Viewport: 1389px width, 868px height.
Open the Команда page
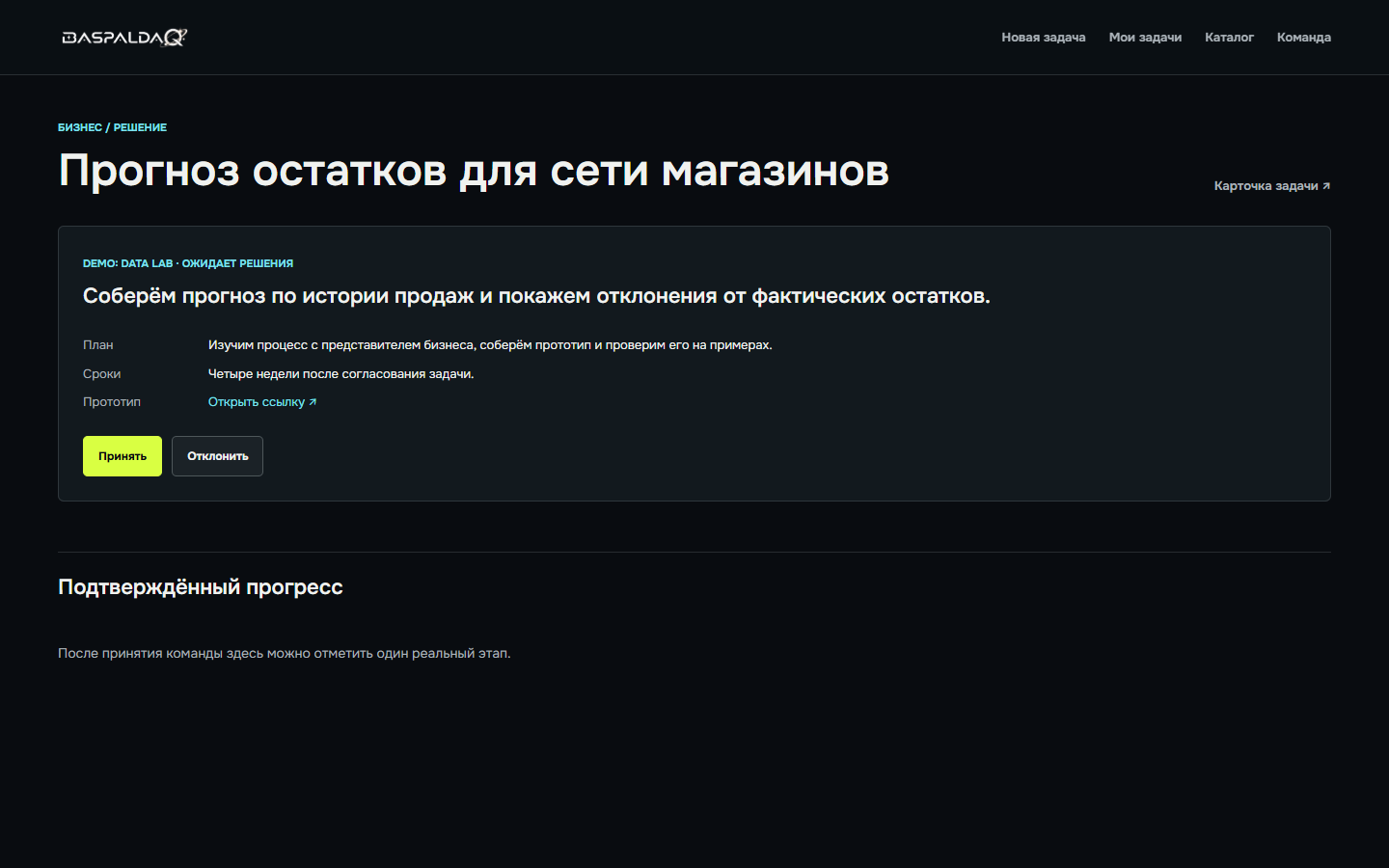1303,38
